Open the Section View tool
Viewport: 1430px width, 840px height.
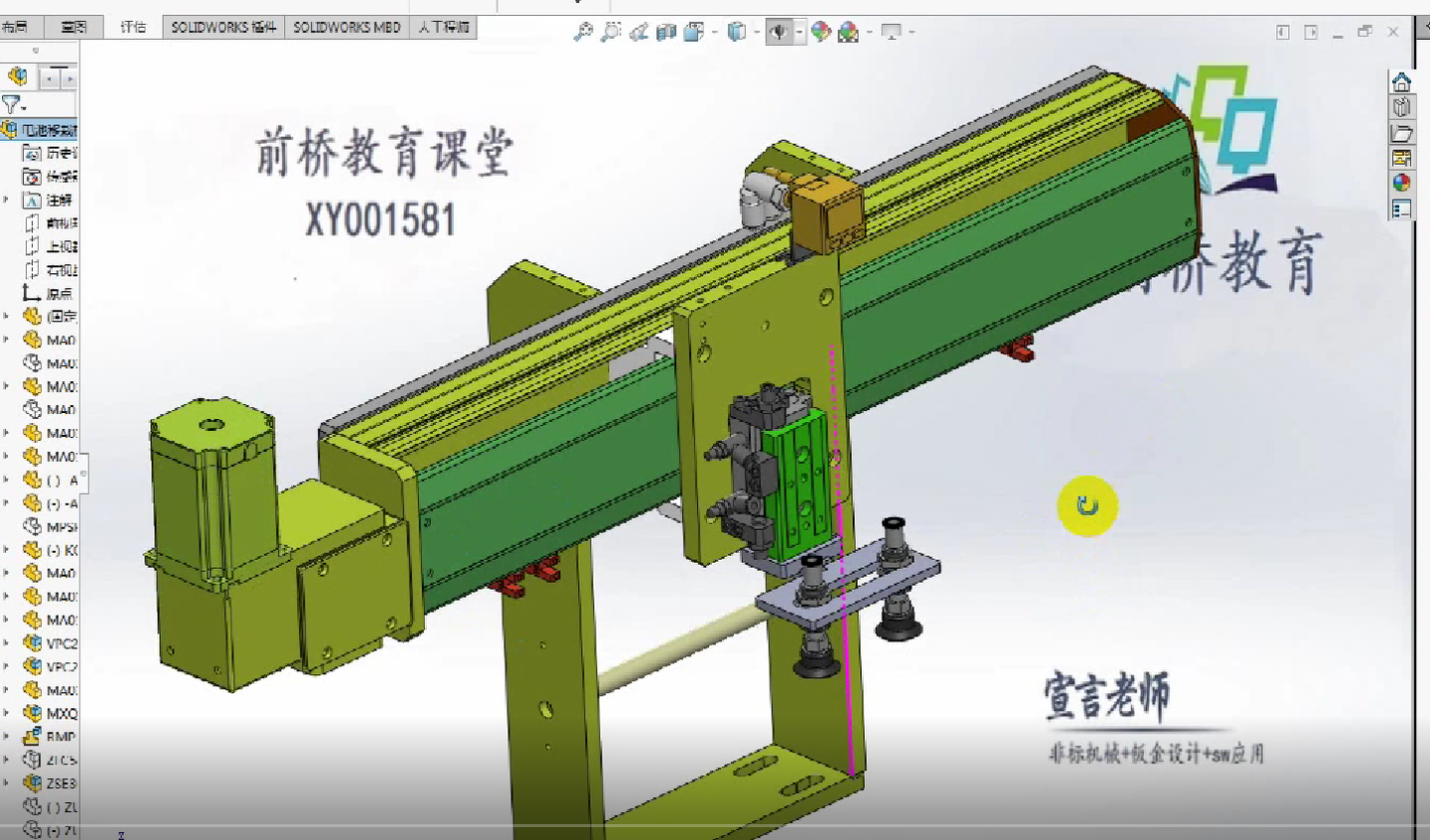pyautogui.click(x=665, y=32)
